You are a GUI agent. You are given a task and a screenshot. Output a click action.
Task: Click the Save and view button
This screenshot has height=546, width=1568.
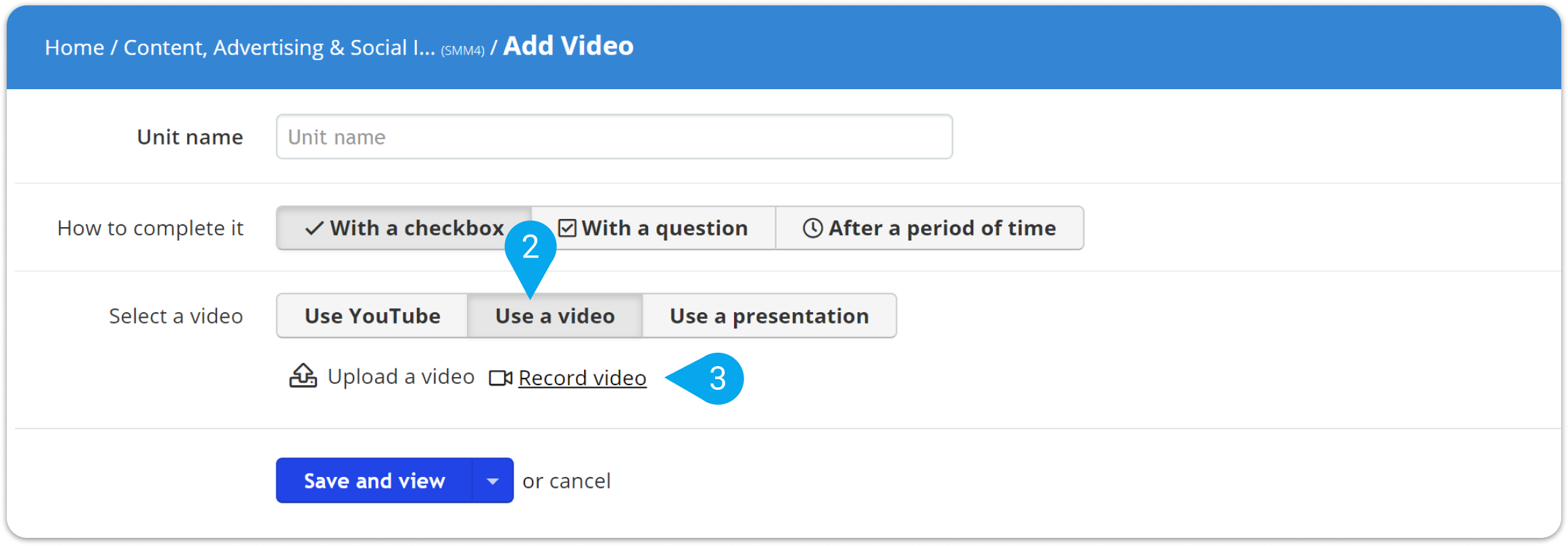click(374, 480)
